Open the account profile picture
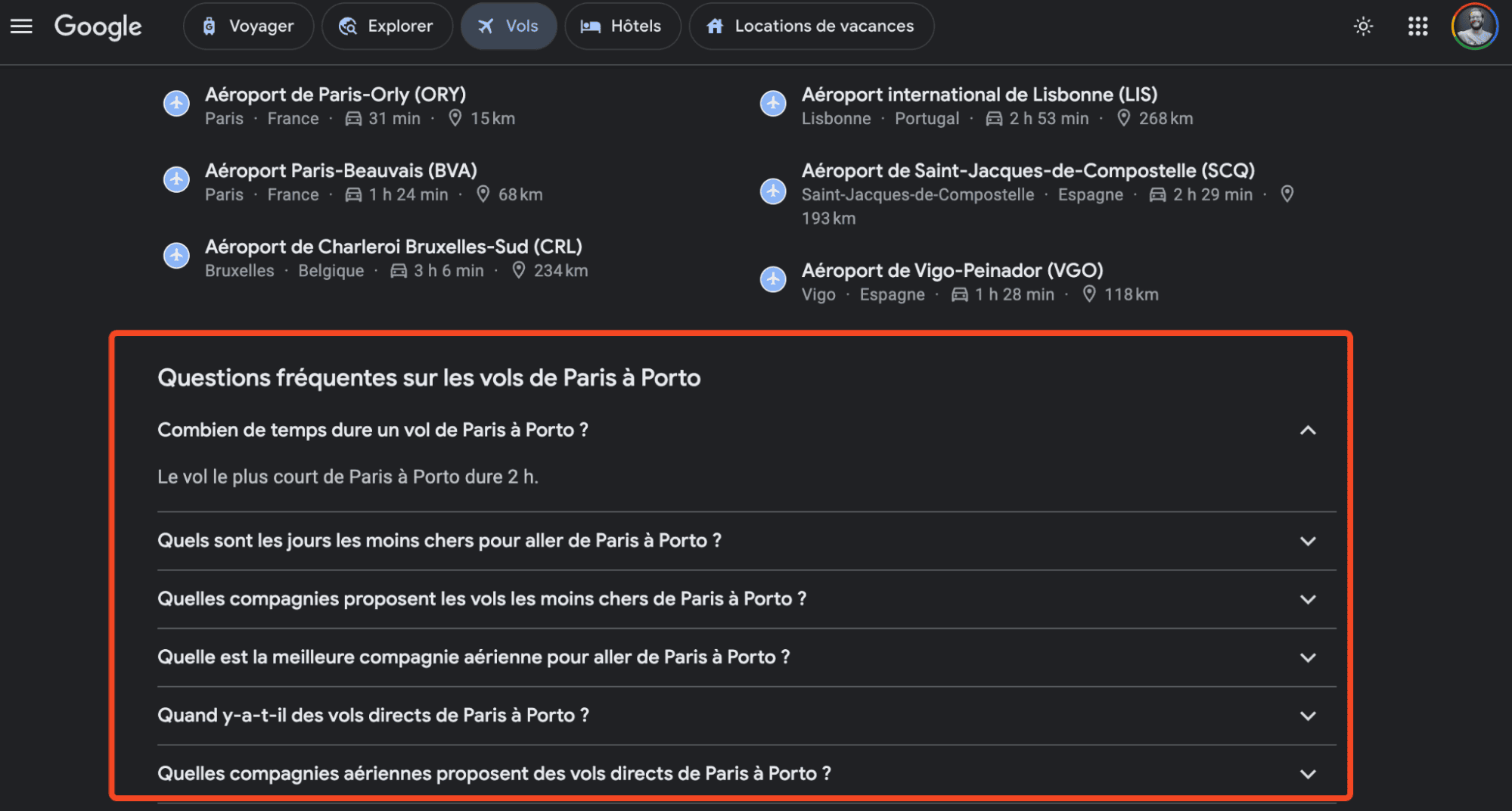This screenshot has height=811, width=1512. click(x=1474, y=26)
